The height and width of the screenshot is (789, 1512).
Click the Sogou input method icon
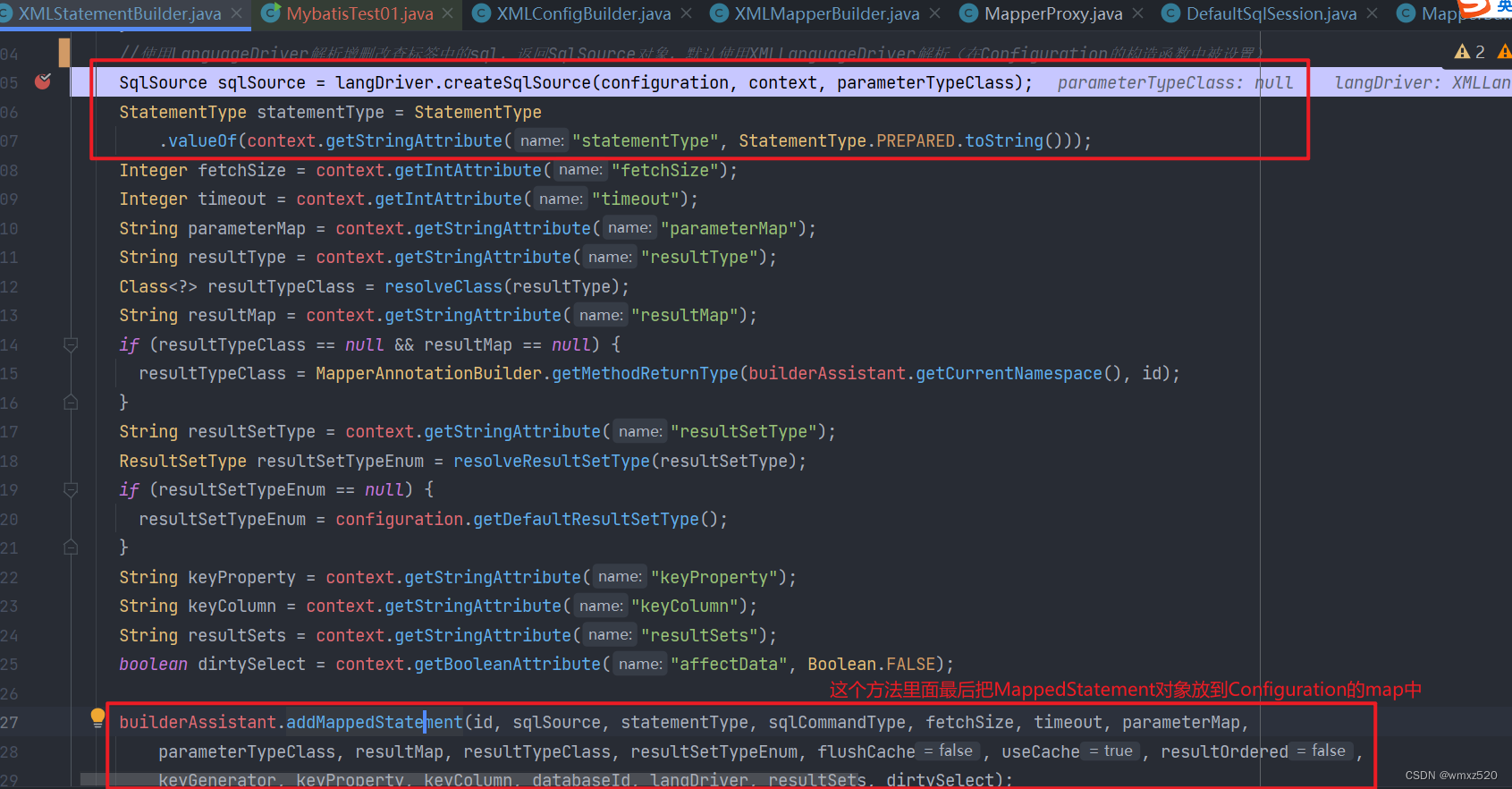[x=1474, y=8]
